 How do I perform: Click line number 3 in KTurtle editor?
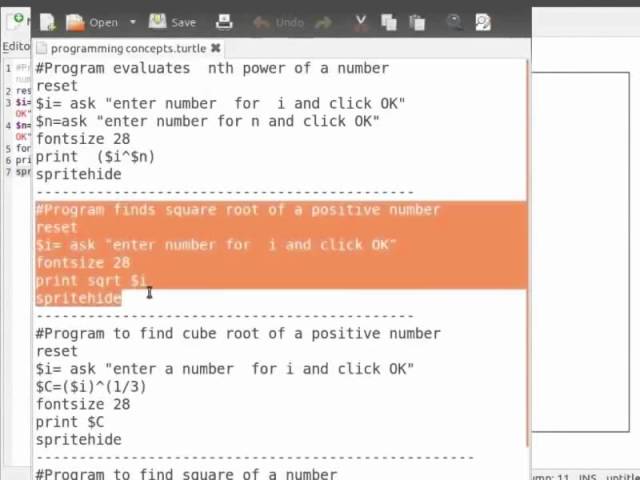pos(8,102)
